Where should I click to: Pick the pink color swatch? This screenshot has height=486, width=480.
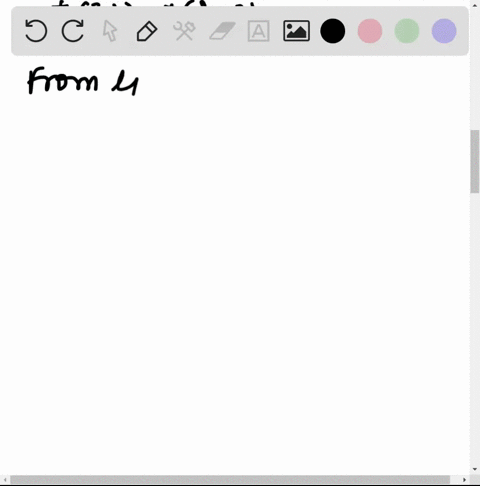370,31
